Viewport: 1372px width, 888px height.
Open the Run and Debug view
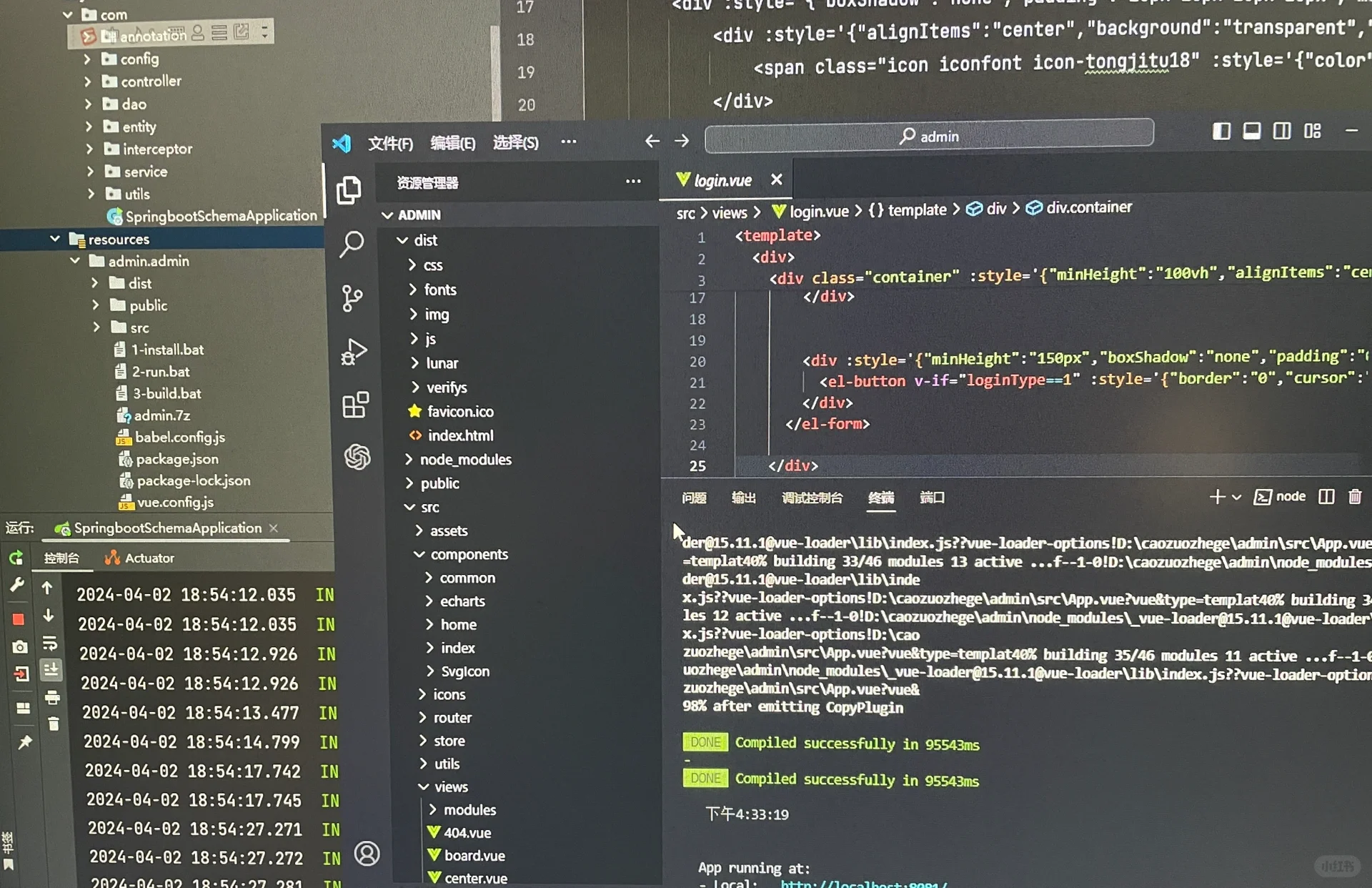[x=354, y=352]
